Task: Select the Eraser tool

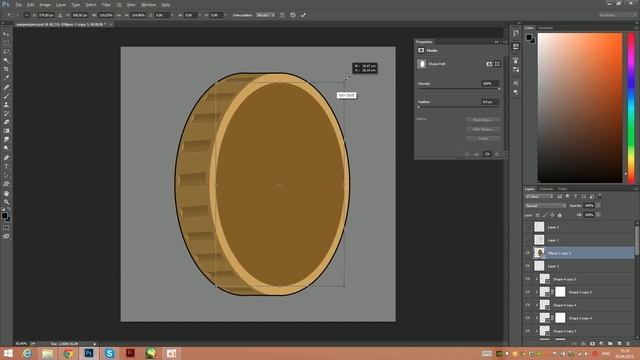Action: (x=6, y=122)
